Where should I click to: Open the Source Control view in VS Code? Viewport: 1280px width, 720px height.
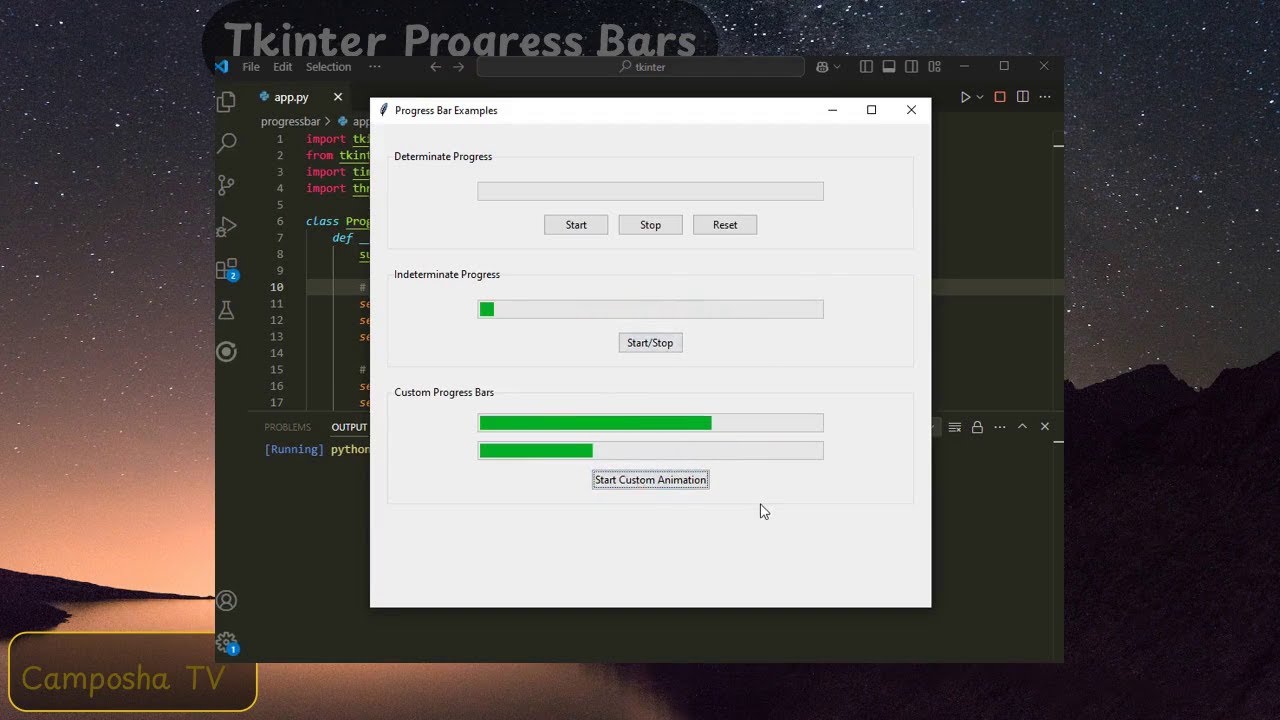227,185
